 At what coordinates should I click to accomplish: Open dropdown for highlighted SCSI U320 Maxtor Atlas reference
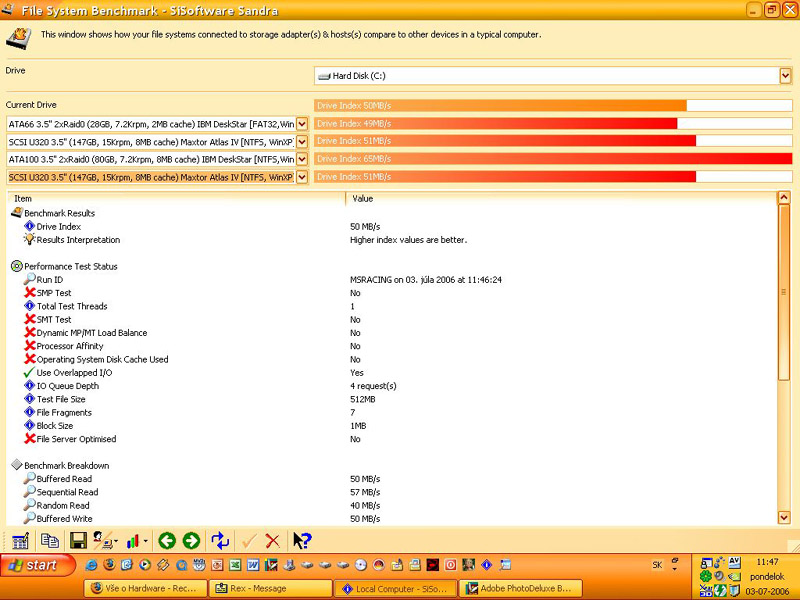pos(302,177)
